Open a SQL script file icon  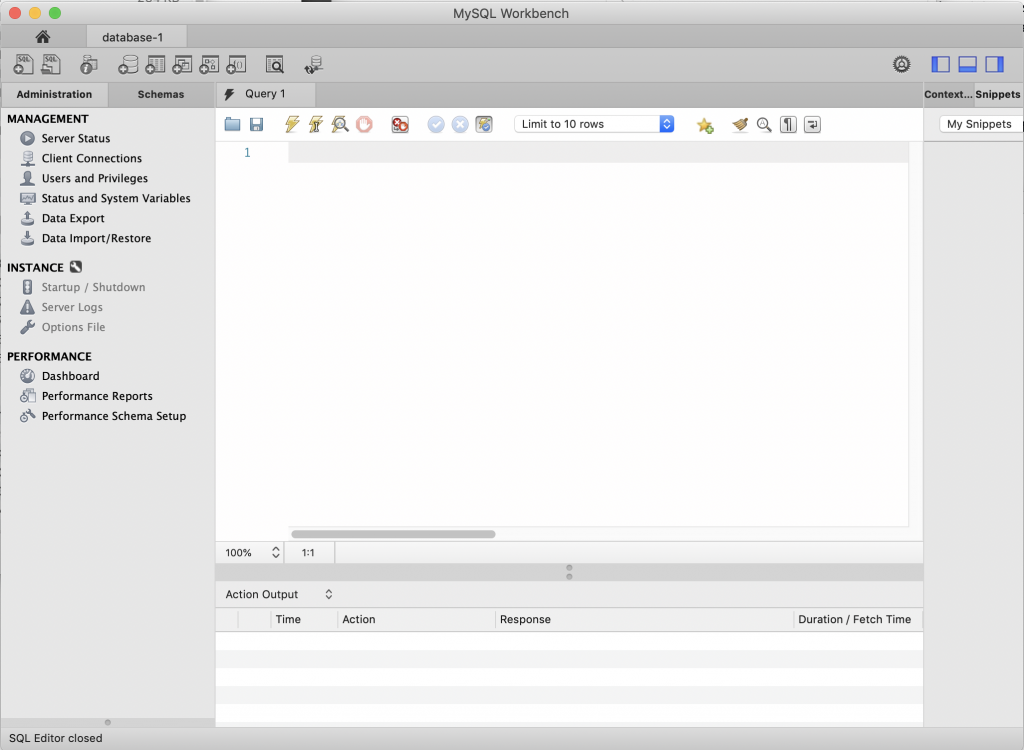pos(51,65)
